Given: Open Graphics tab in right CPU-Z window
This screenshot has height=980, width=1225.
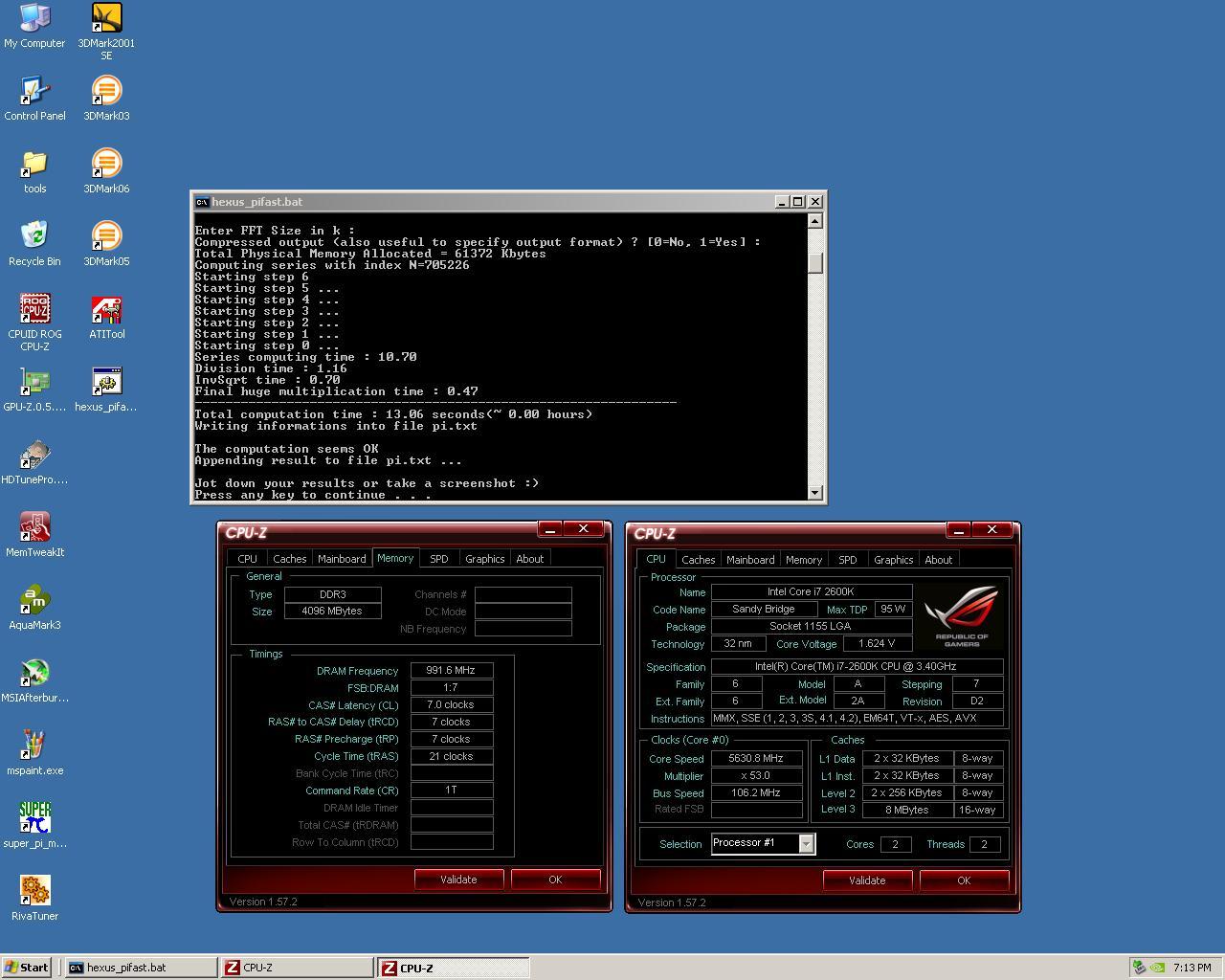Looking at the screenshot, I should pyautogui.click(x=893, y=560).
